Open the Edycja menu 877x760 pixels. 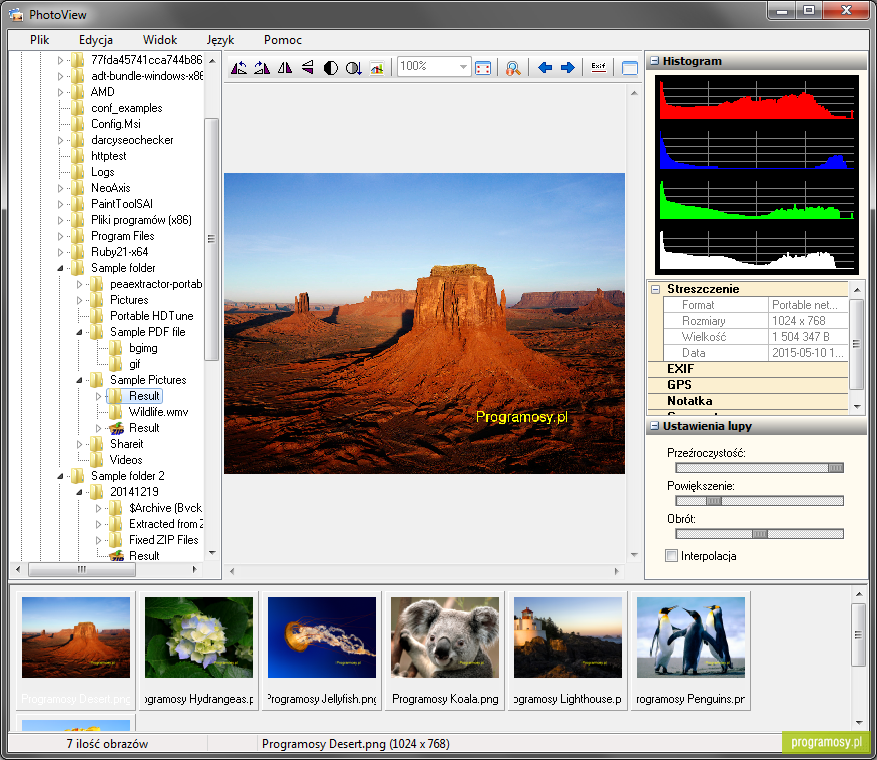(x=96, y=40)
